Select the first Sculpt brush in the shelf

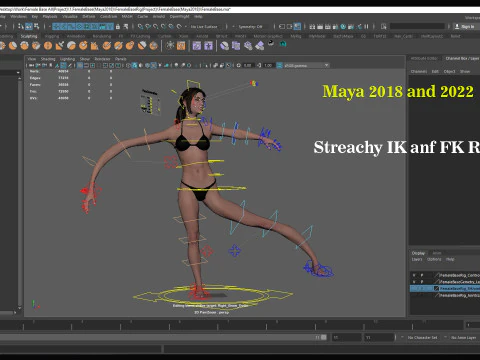[2, 45]
